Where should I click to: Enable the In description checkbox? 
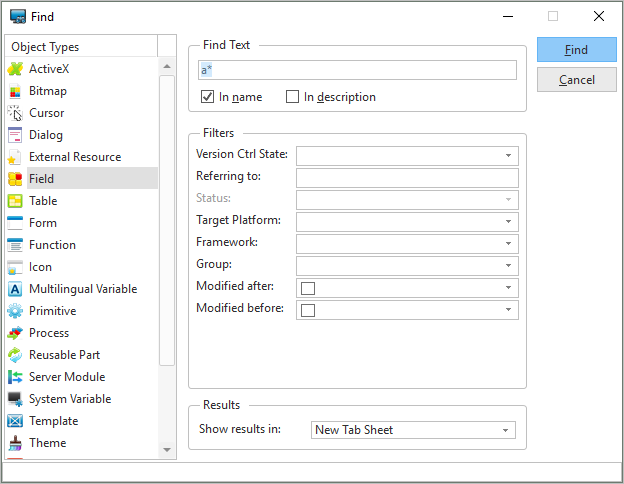point(292,97)
